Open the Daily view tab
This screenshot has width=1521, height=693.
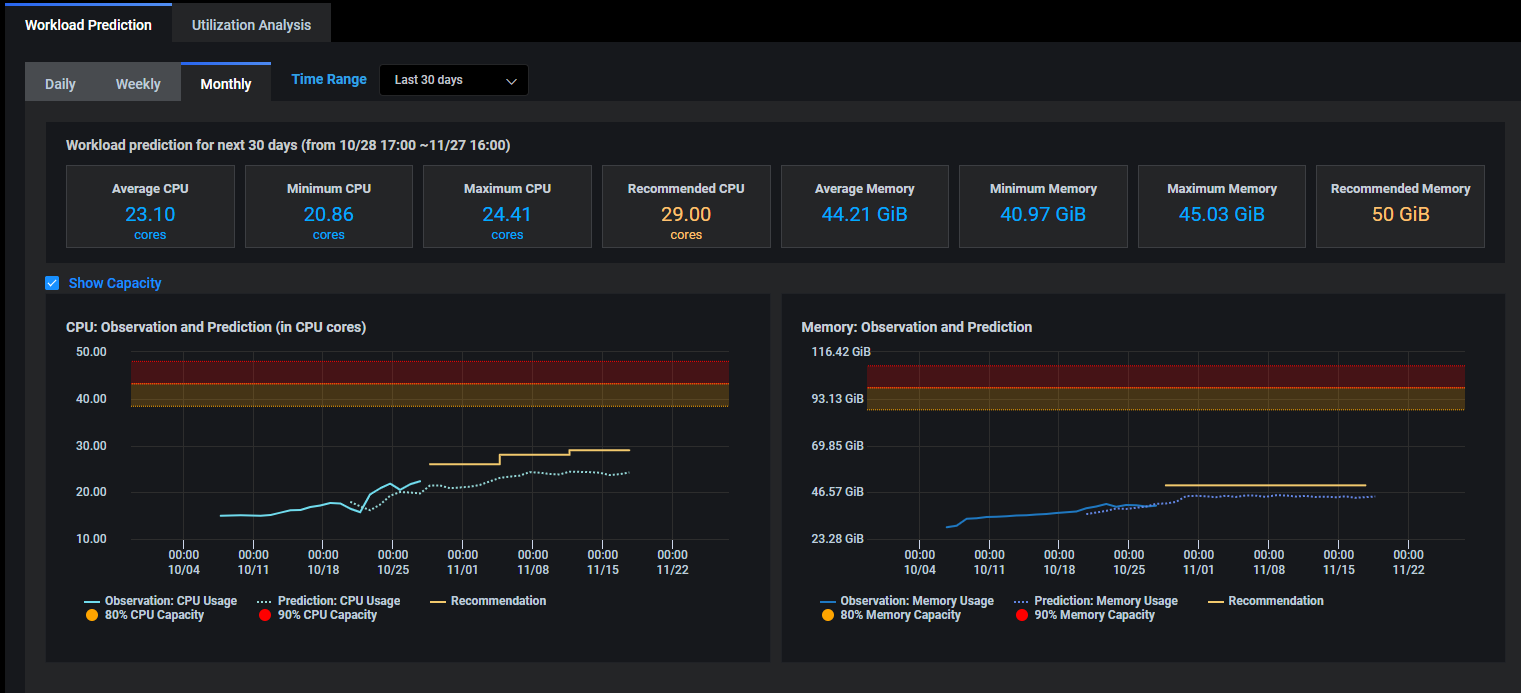(x=60, y=84)
